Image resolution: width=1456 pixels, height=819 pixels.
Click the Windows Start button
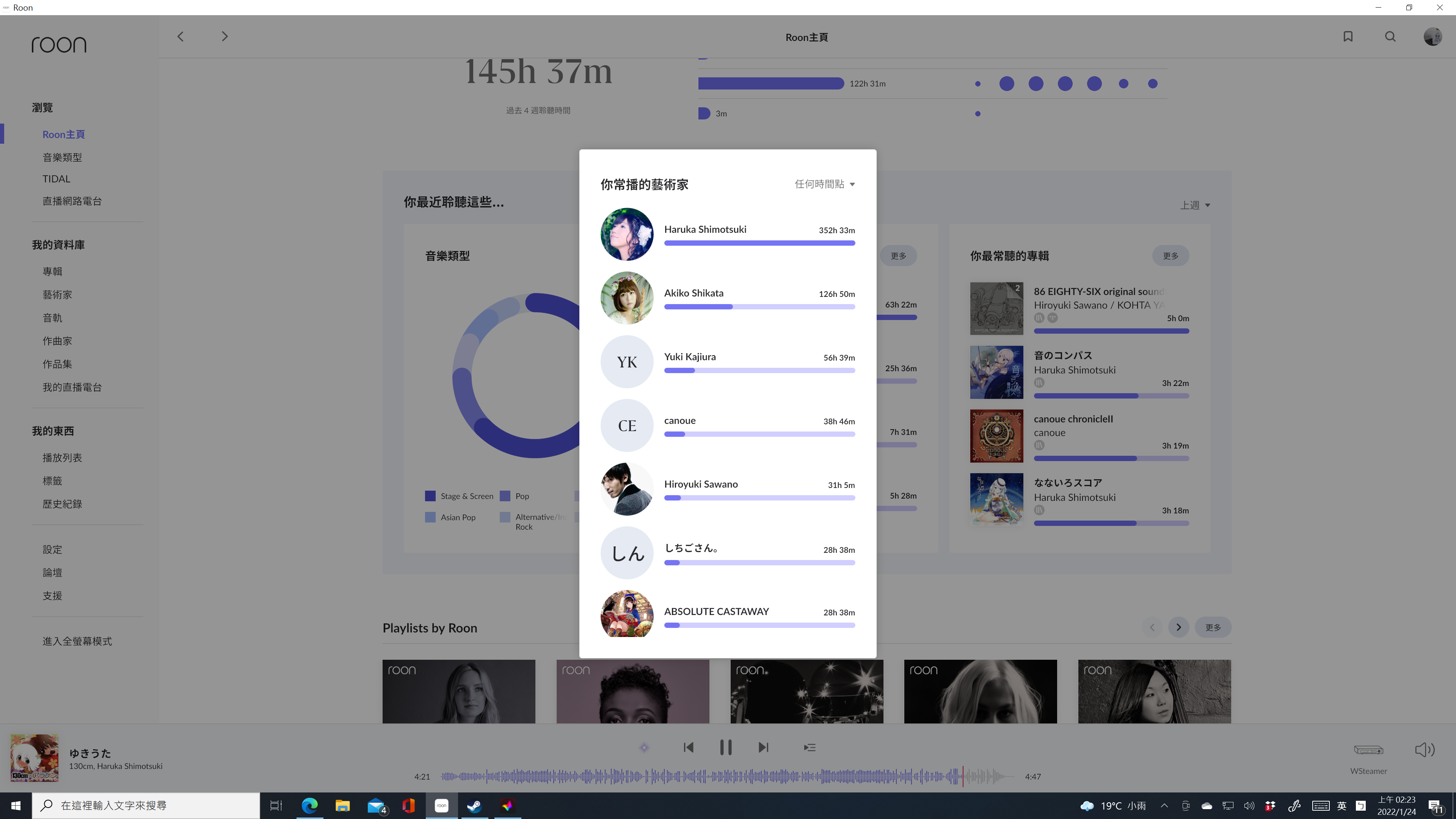[16, 805]
